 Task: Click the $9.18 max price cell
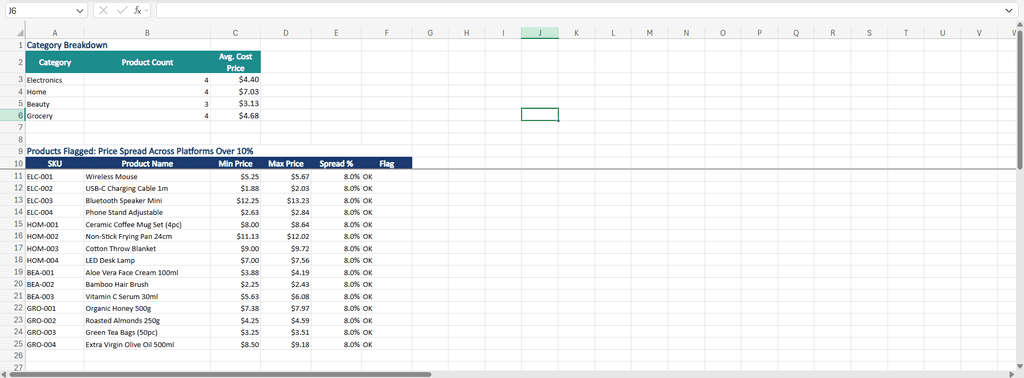(x=286, y=344)
